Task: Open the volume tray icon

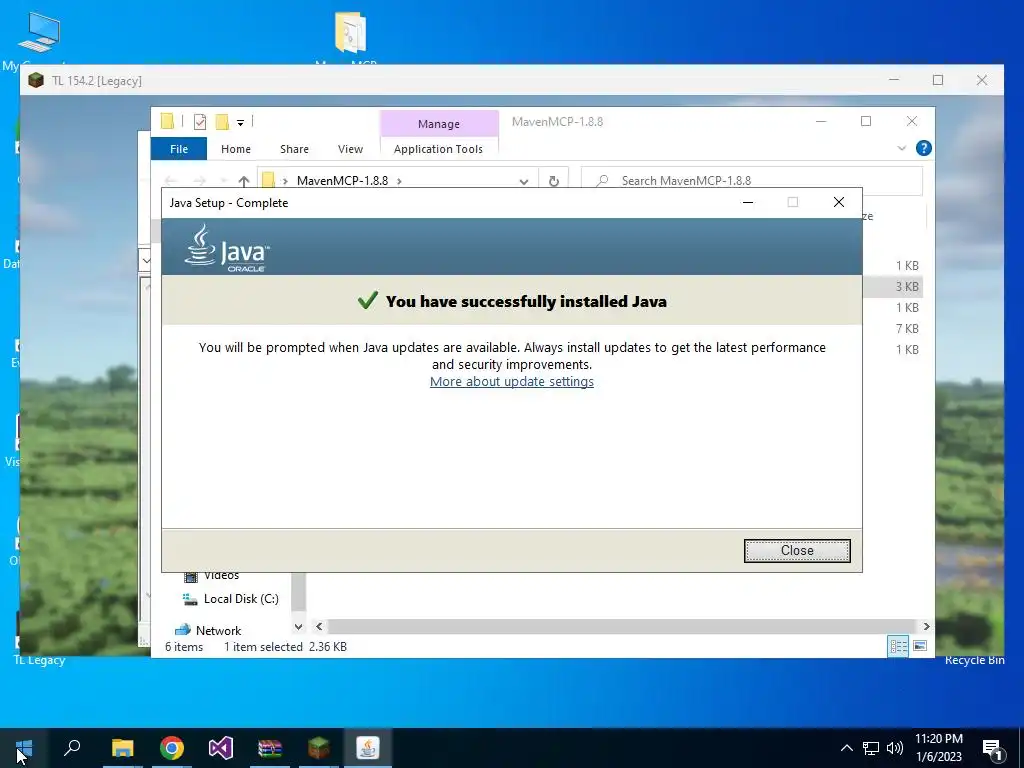Action: (x=895, y=748)
